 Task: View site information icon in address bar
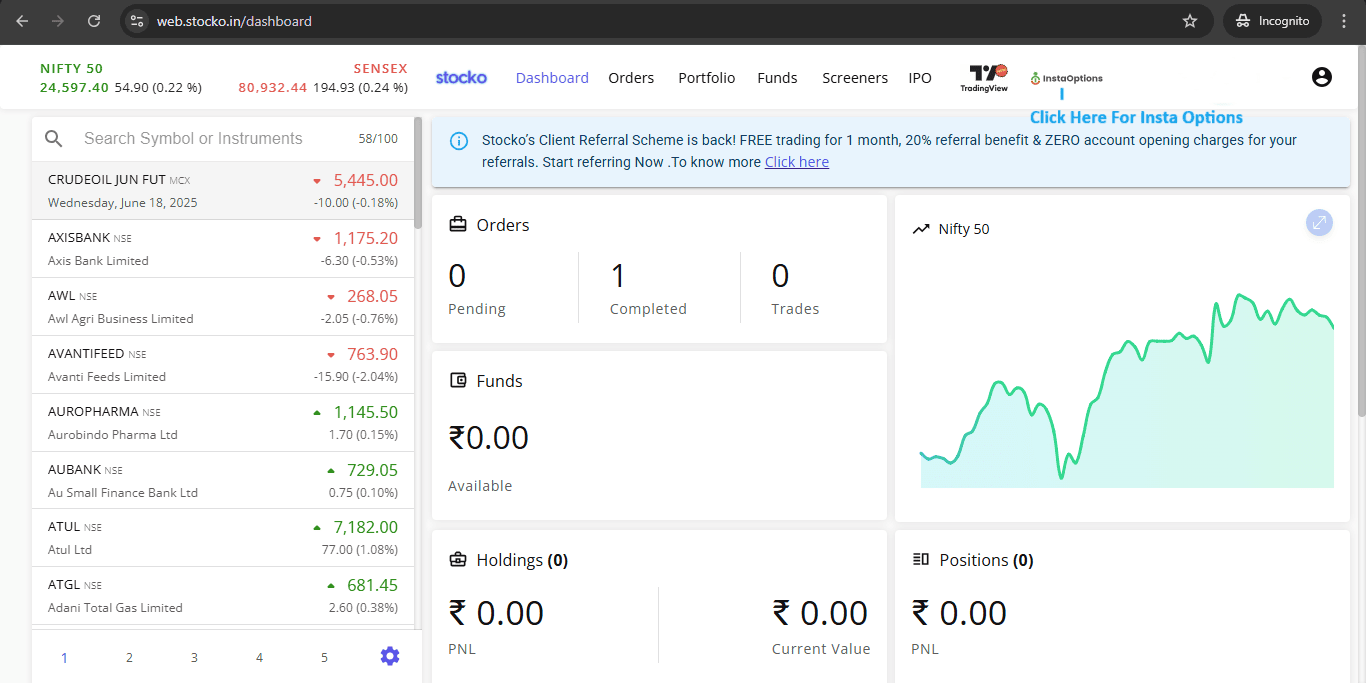coord(137,21)
